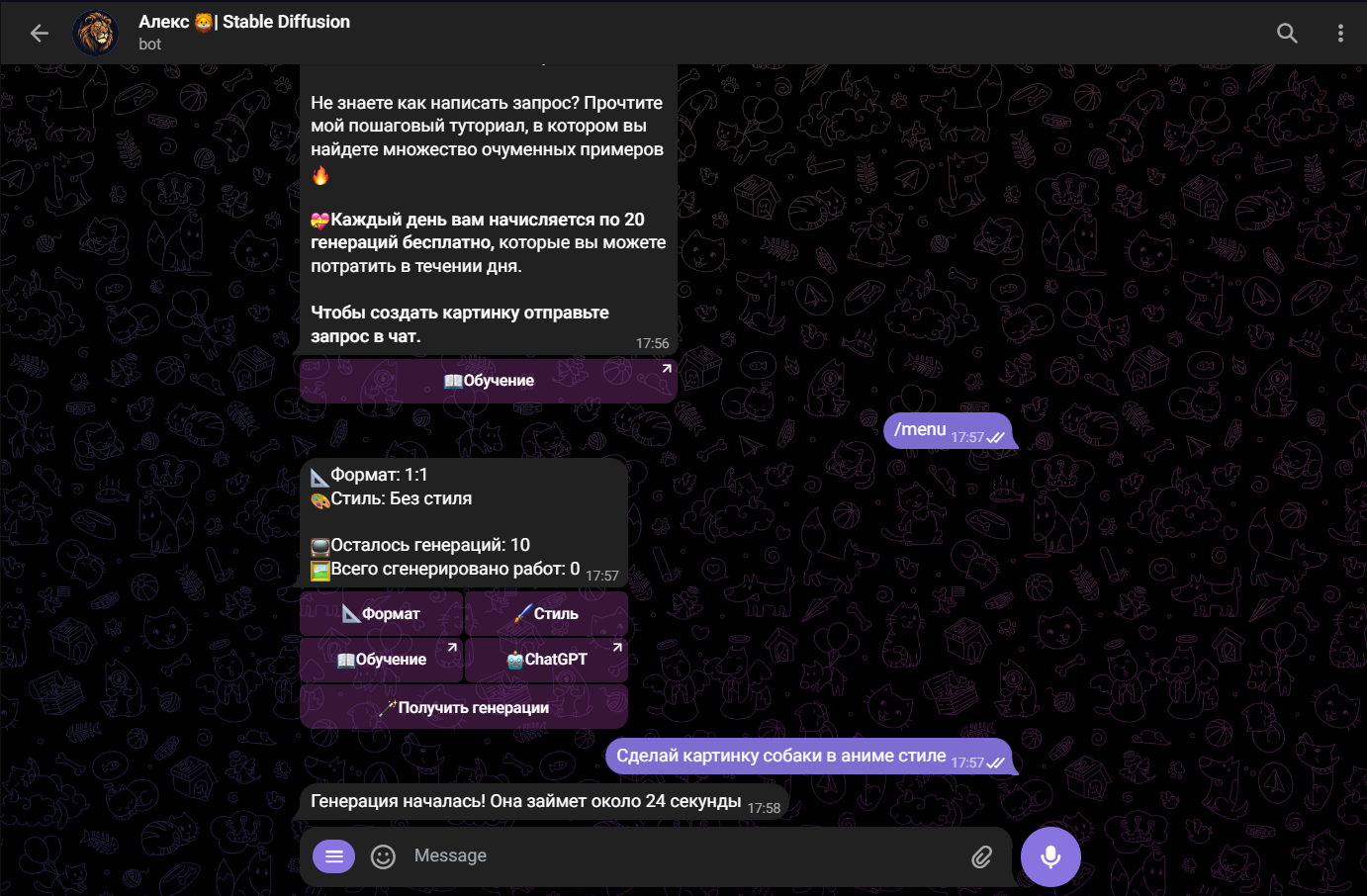The width and height of the screenshot is (1367, 896).
Task: Click the Обучение button under the tutorial message
Action: 489,381
